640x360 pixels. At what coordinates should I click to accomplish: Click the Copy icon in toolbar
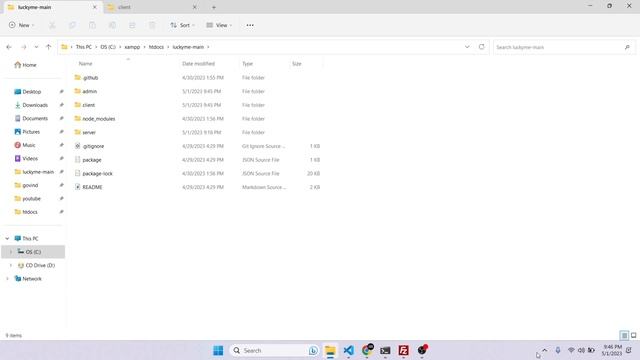tap(72, 25)
